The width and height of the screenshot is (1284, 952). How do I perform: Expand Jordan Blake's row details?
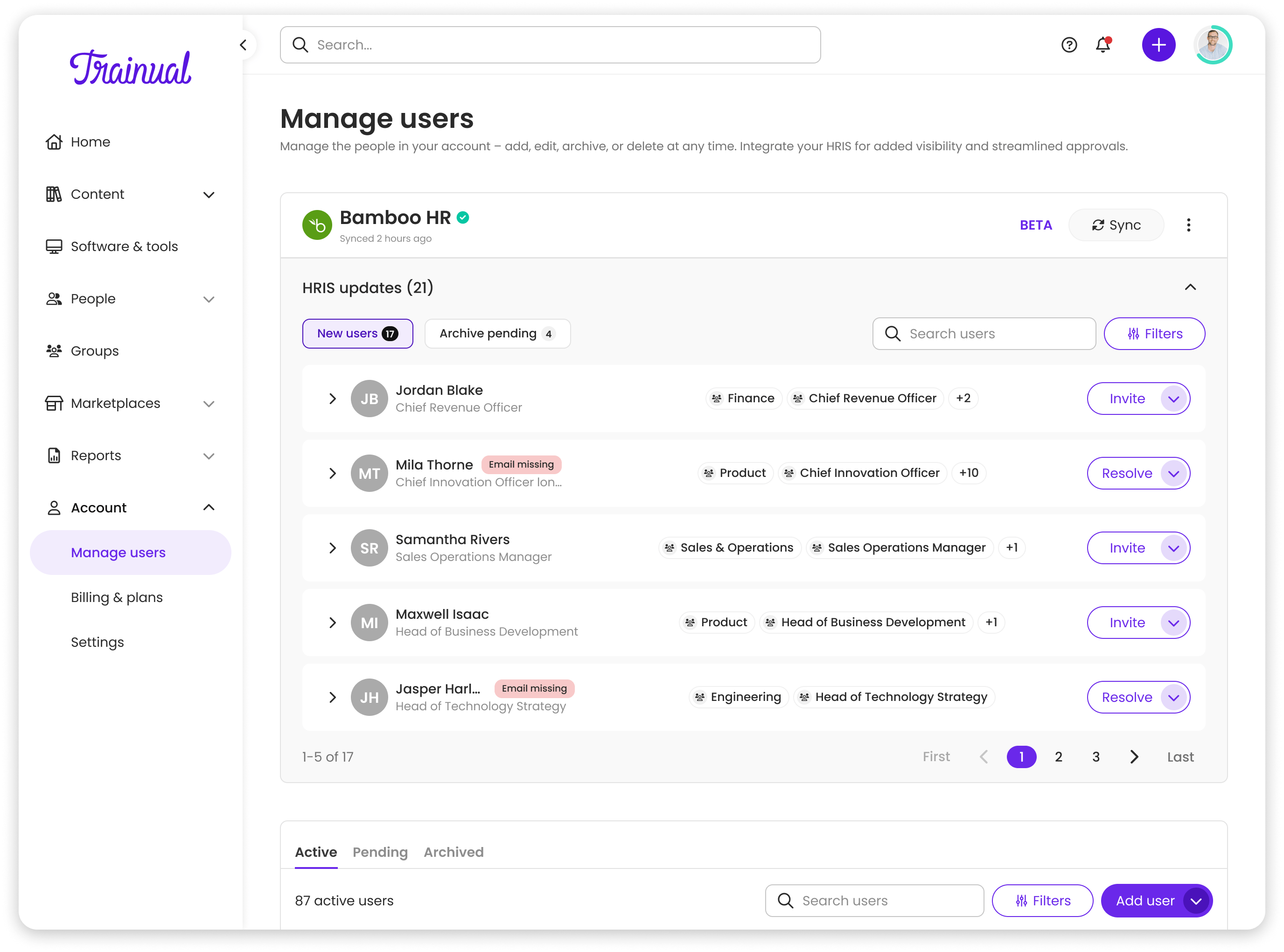click(332, 399)
